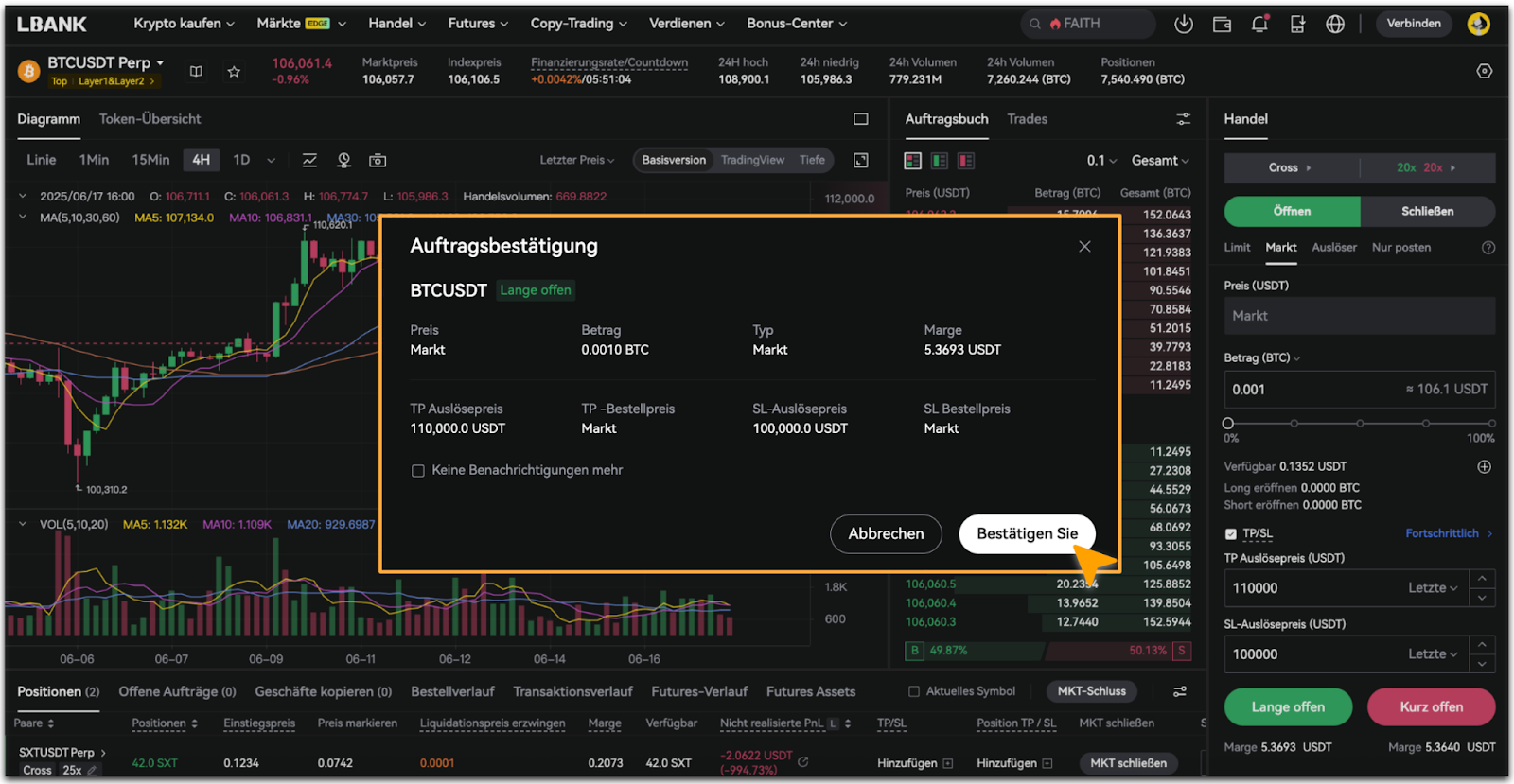Toggle the TP/SL checkbox

(1231, 534)
